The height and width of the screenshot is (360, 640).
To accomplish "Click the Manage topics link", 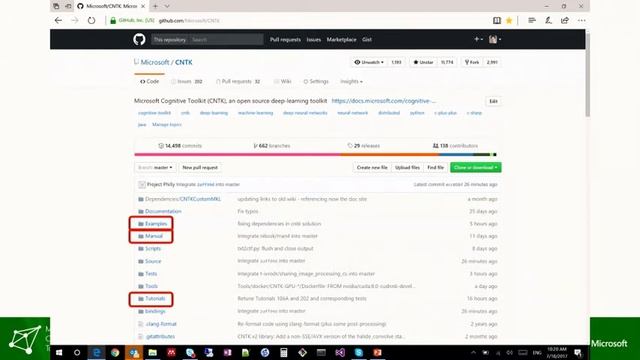I will (x=167, y=124).
